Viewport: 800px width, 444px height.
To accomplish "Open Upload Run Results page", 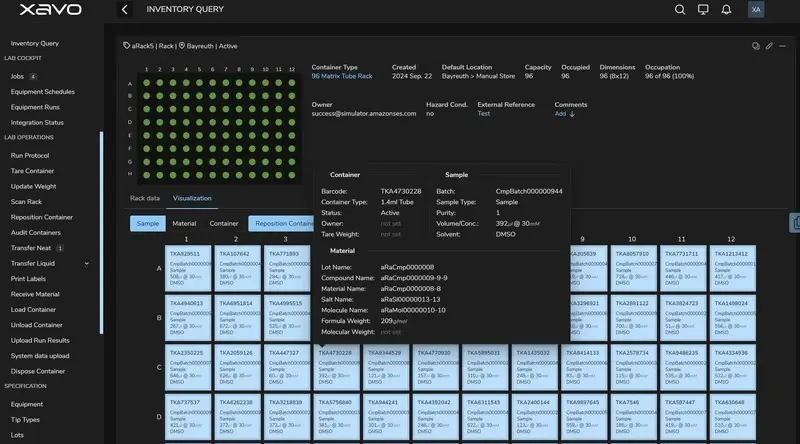I will point(40,340).
